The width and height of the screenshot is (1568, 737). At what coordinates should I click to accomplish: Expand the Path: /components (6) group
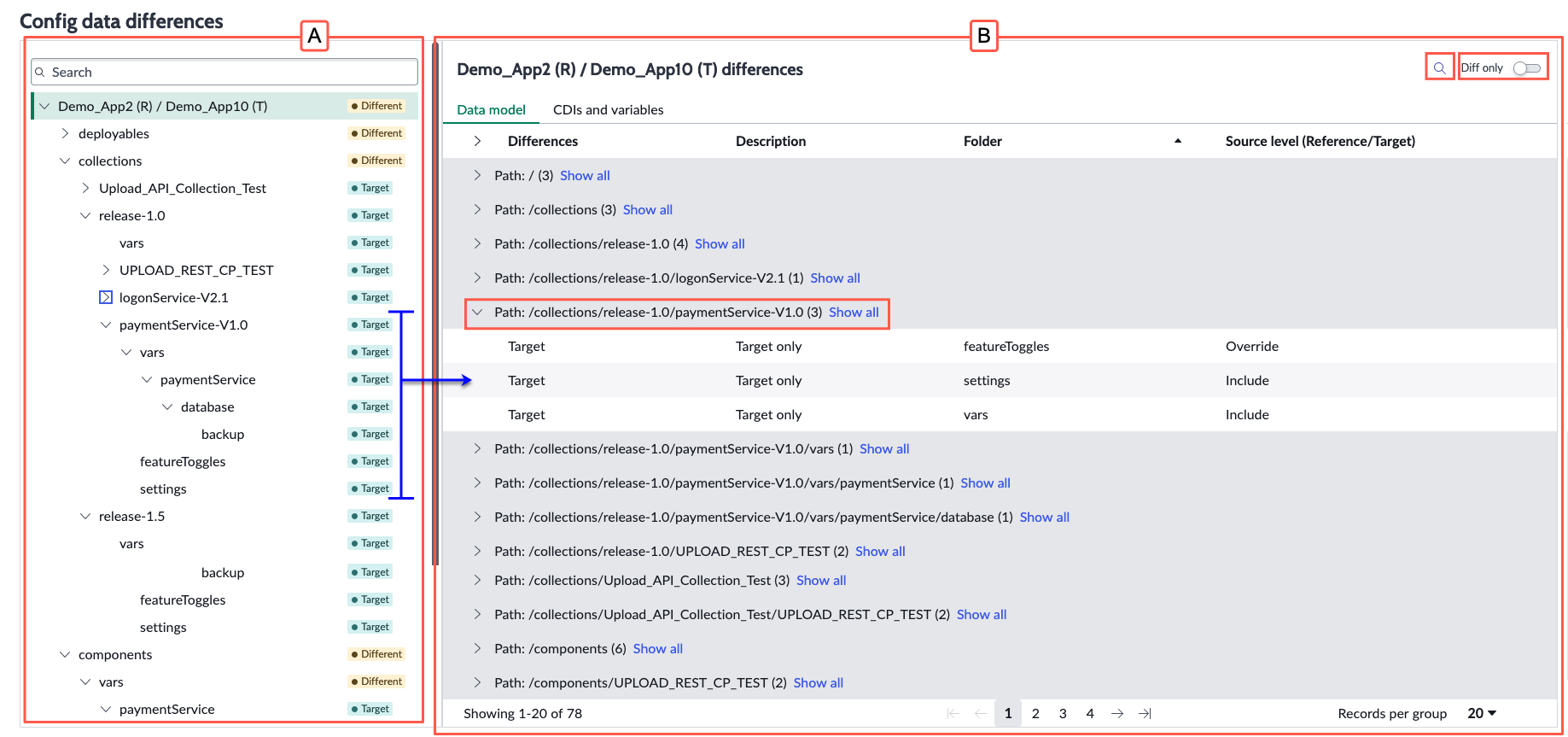coord(477,648)
